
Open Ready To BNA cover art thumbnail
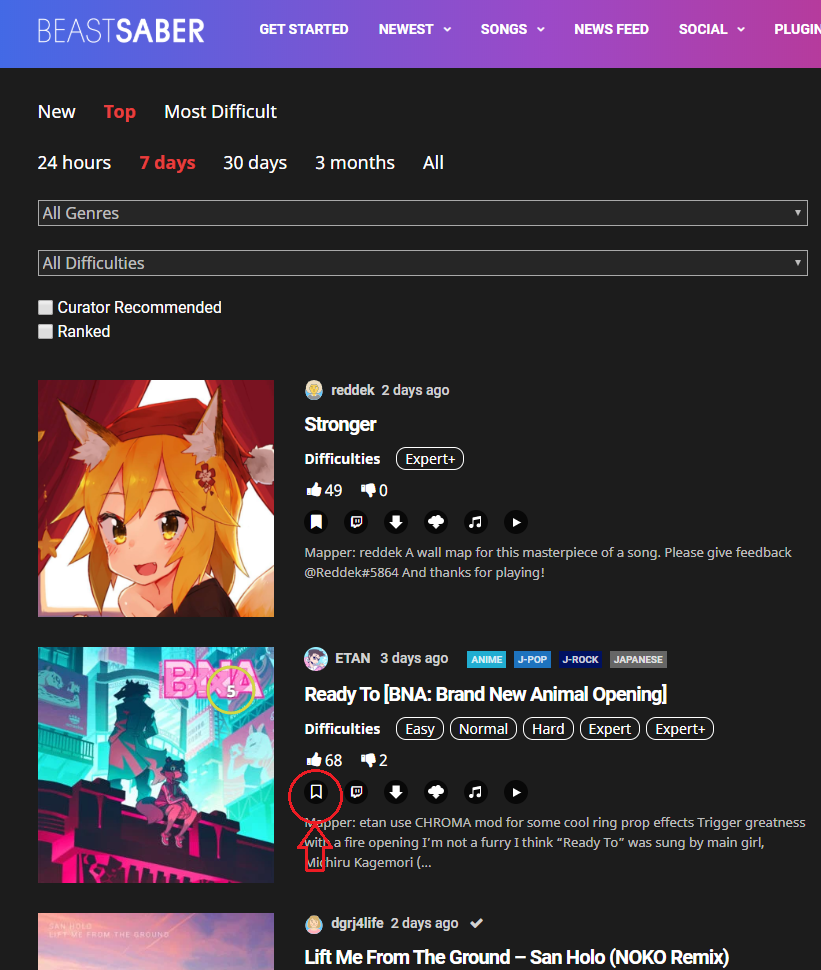(156, 765)
